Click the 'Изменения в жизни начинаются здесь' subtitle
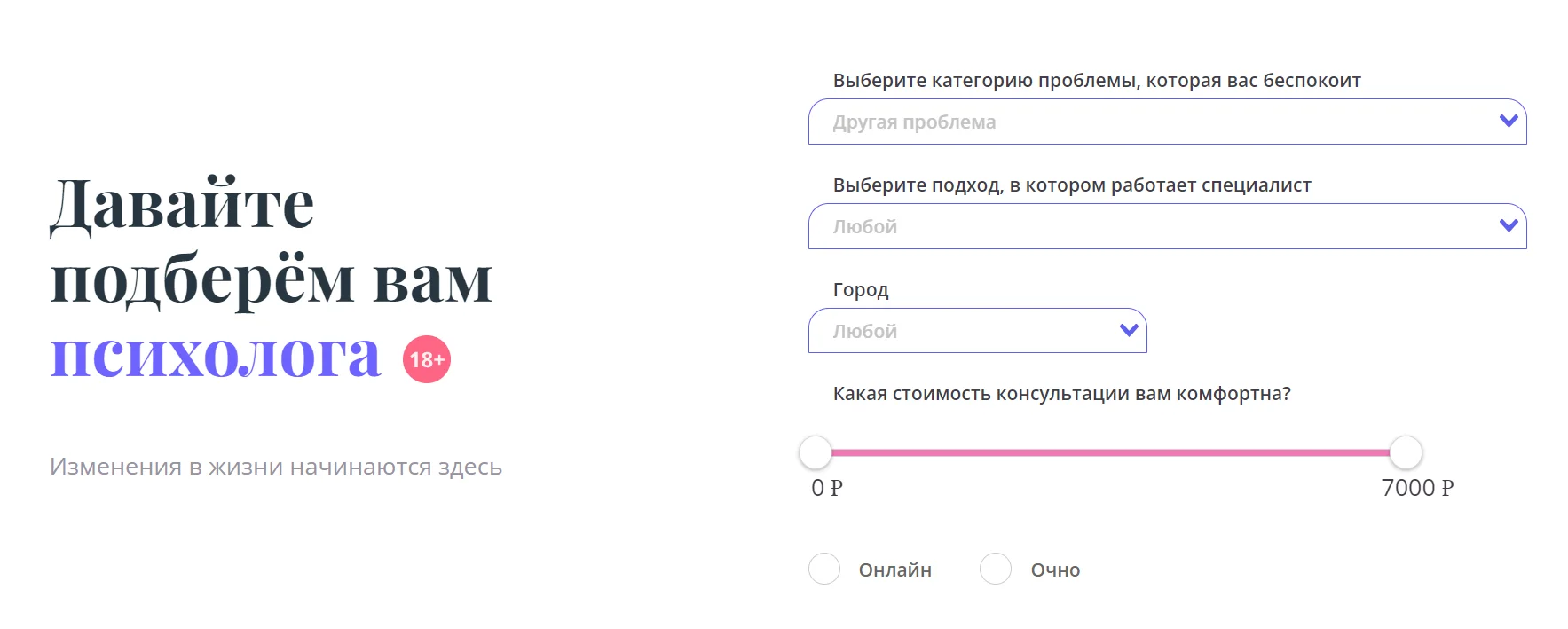1568x629 pixels. [276, 467]
